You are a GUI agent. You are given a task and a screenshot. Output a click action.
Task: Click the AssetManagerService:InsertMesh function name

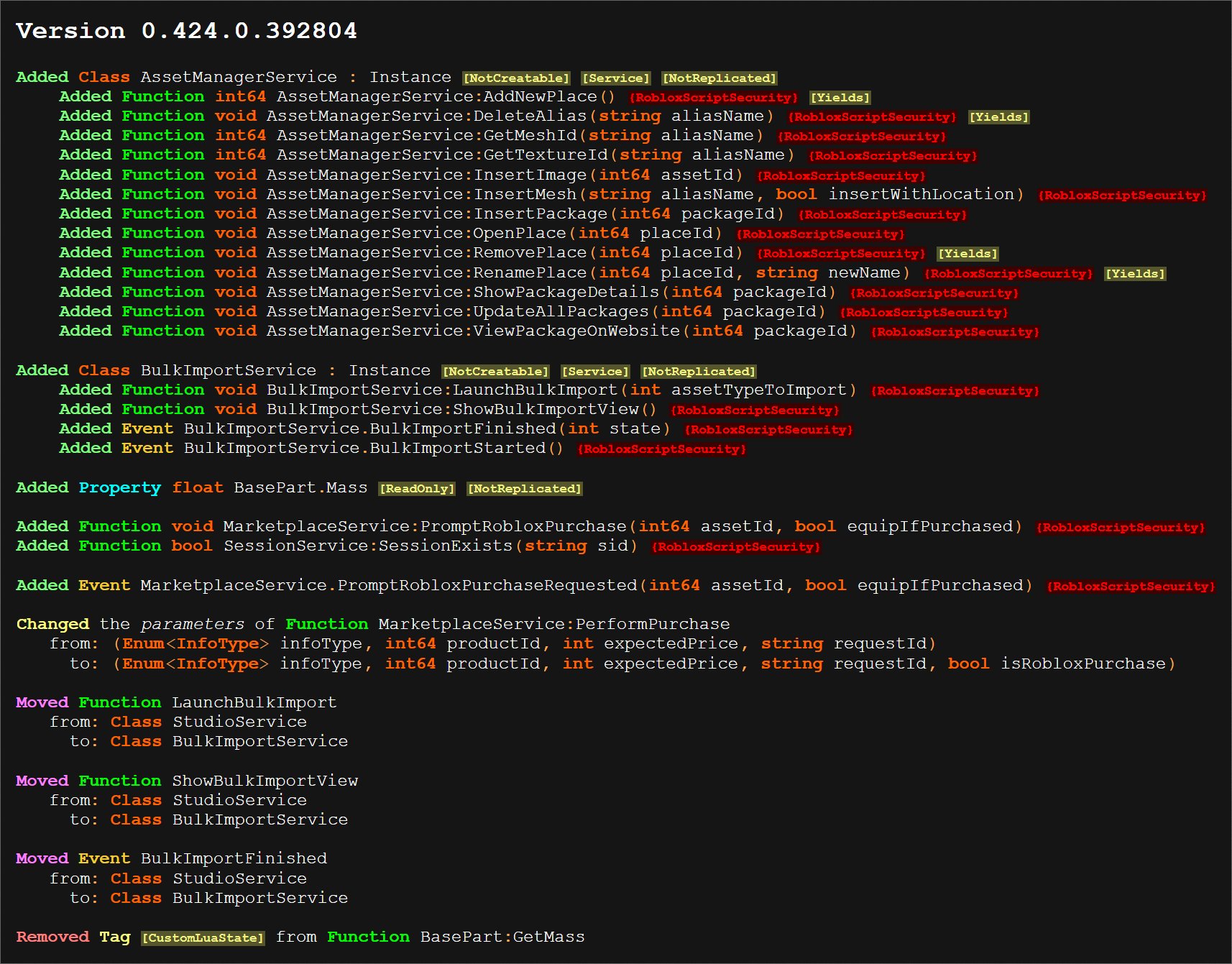422,194
